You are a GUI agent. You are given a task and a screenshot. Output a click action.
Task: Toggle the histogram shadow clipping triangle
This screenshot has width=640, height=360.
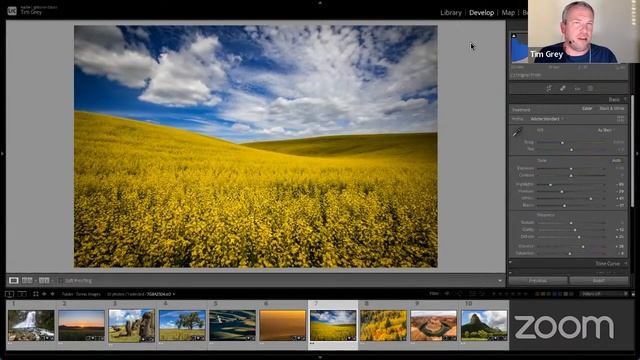click(514, 36)
